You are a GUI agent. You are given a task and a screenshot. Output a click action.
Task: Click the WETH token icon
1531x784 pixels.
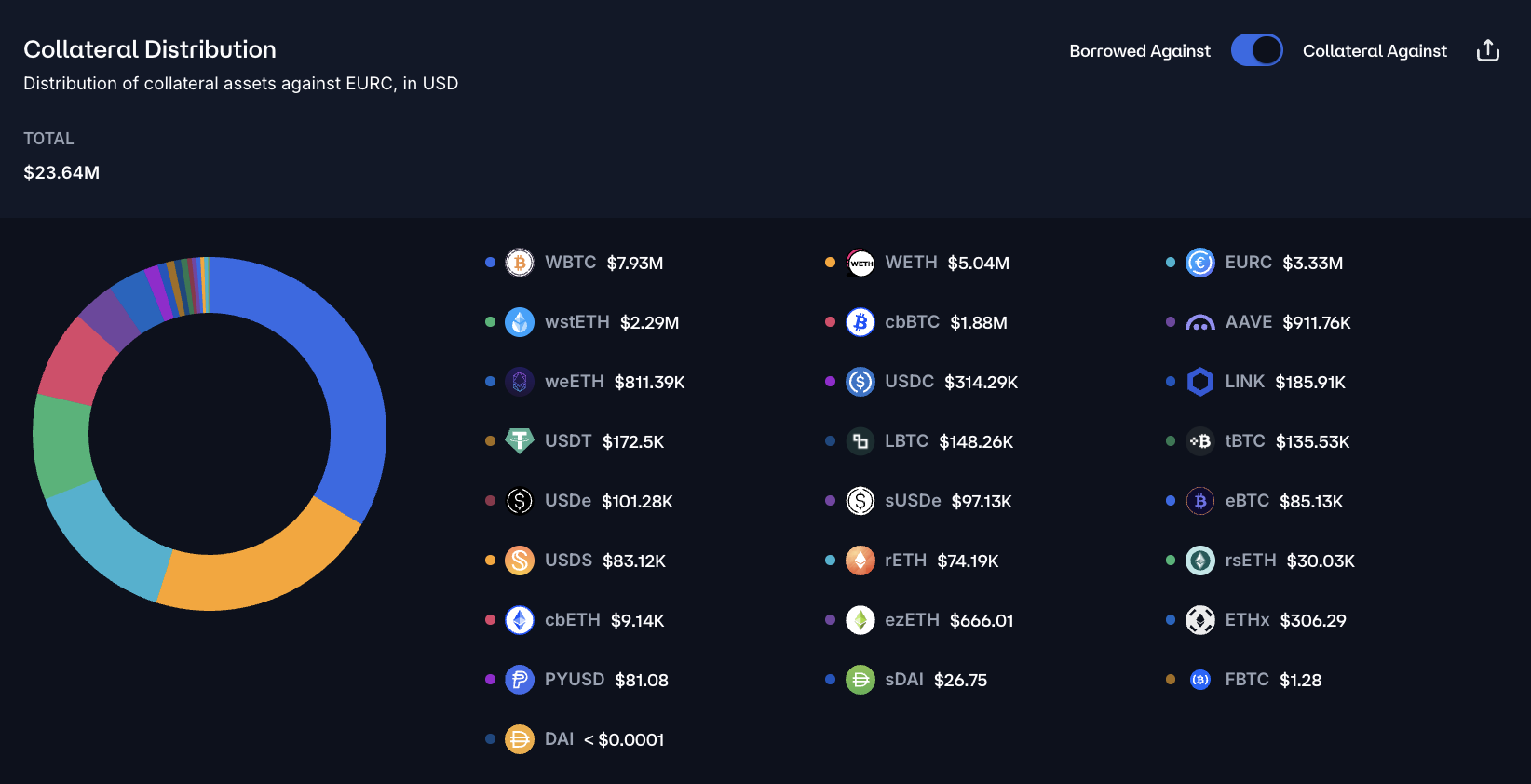pos(860,263)
